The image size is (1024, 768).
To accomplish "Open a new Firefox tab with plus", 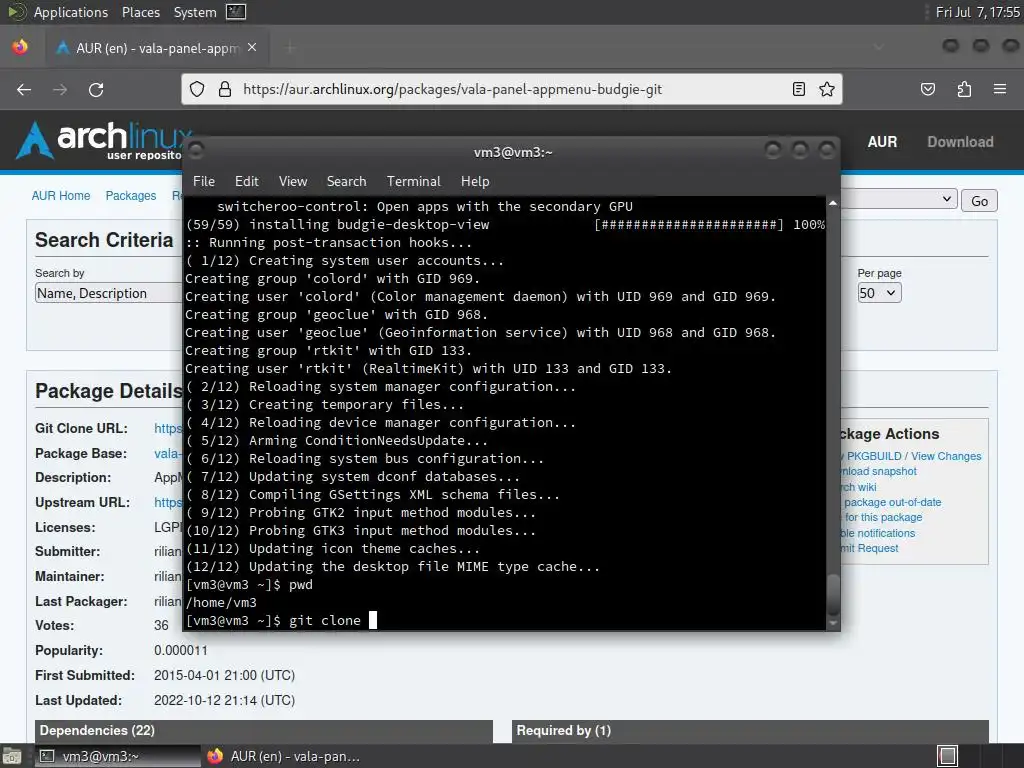I will click(290, 47).
